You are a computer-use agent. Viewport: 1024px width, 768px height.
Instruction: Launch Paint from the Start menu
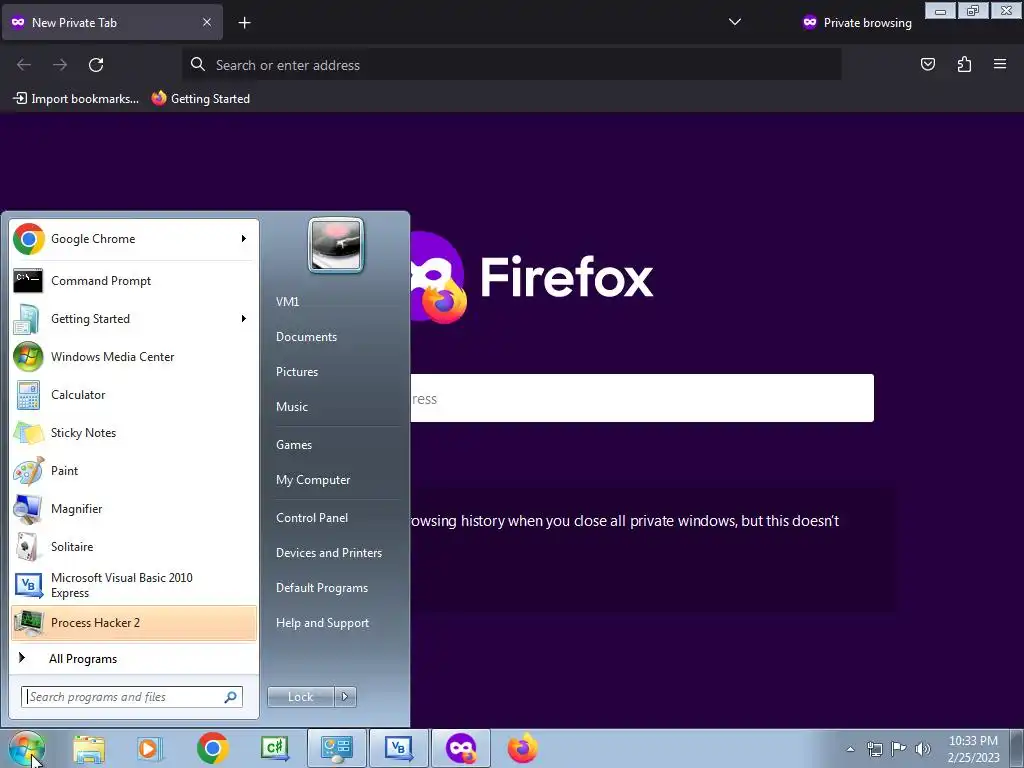pos(134,470)
